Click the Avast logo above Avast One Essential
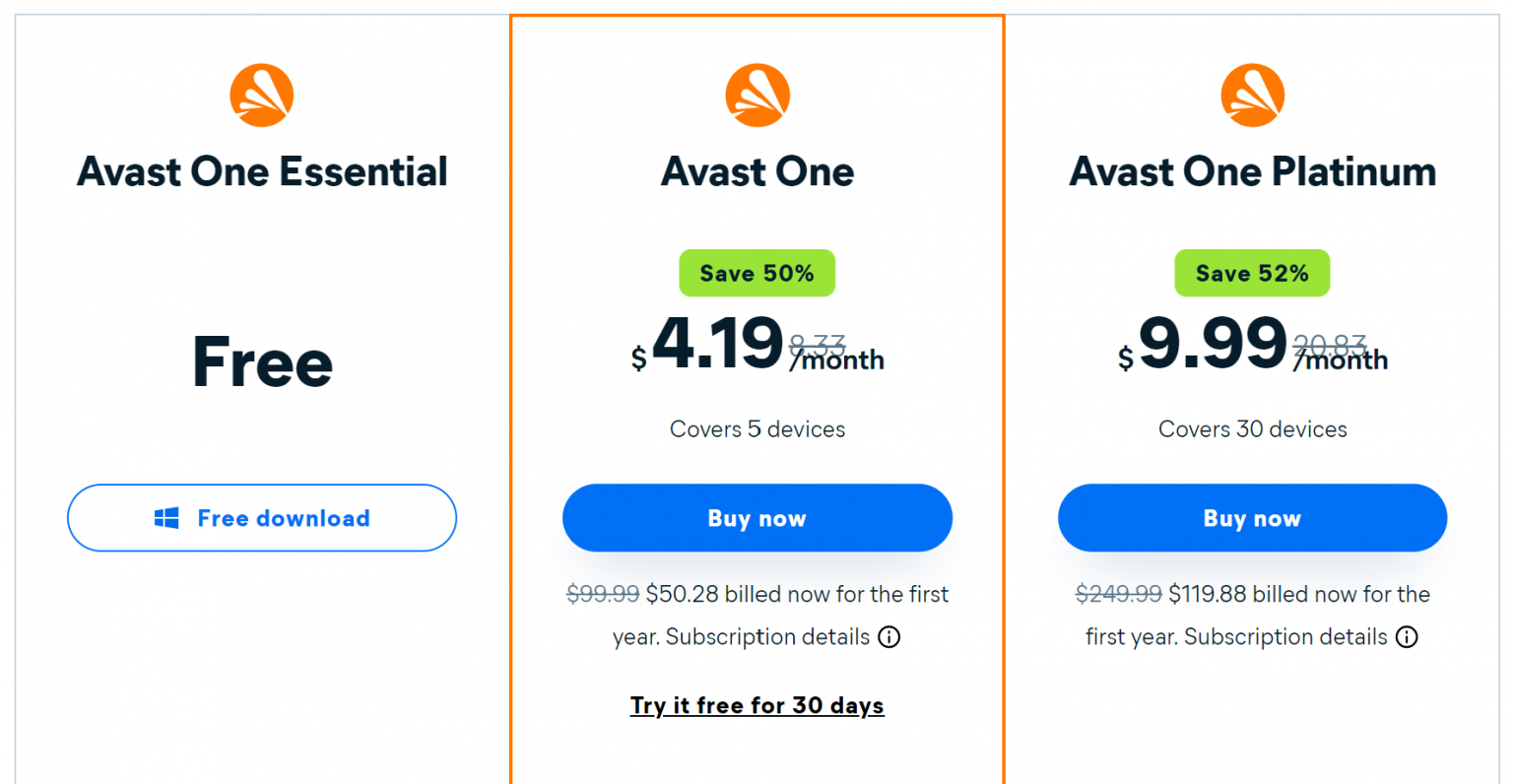 [262, 94]
